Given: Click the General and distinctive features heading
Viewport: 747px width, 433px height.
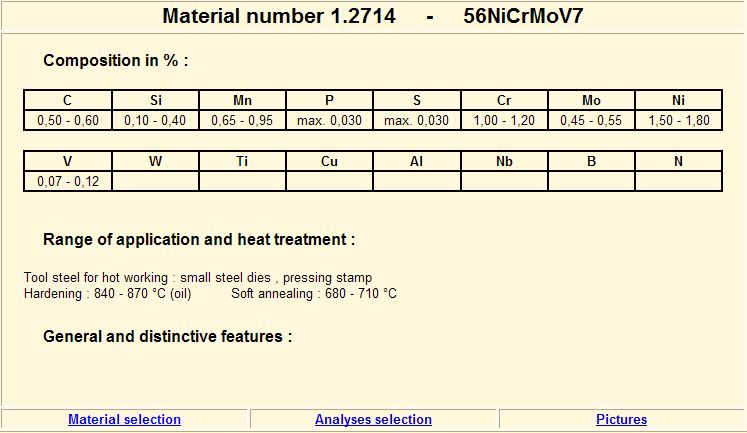Looking at the screenshot, I should [168, 336].
